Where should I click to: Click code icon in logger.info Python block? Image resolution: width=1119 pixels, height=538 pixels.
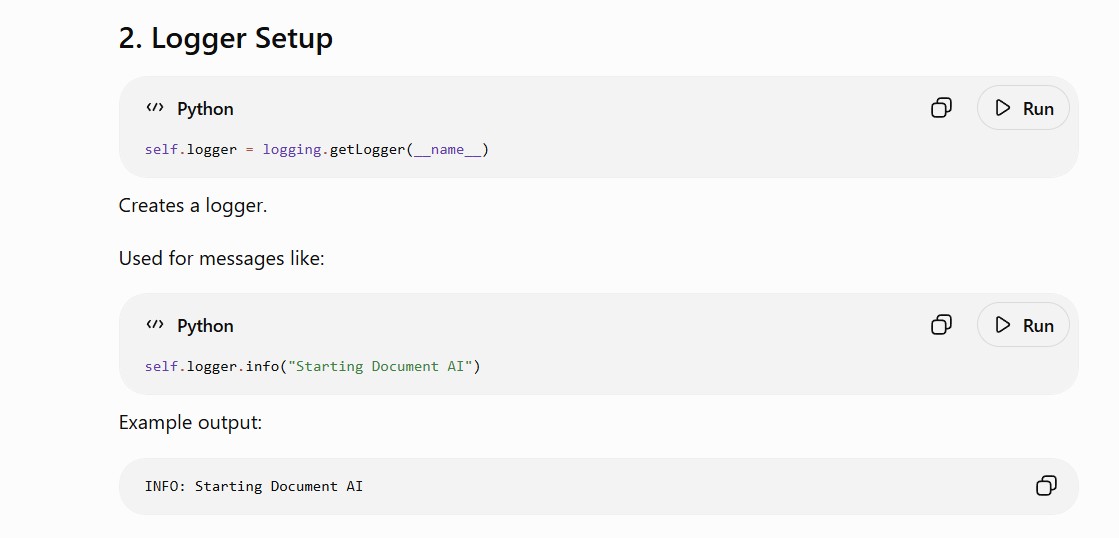tap(155, 325)
